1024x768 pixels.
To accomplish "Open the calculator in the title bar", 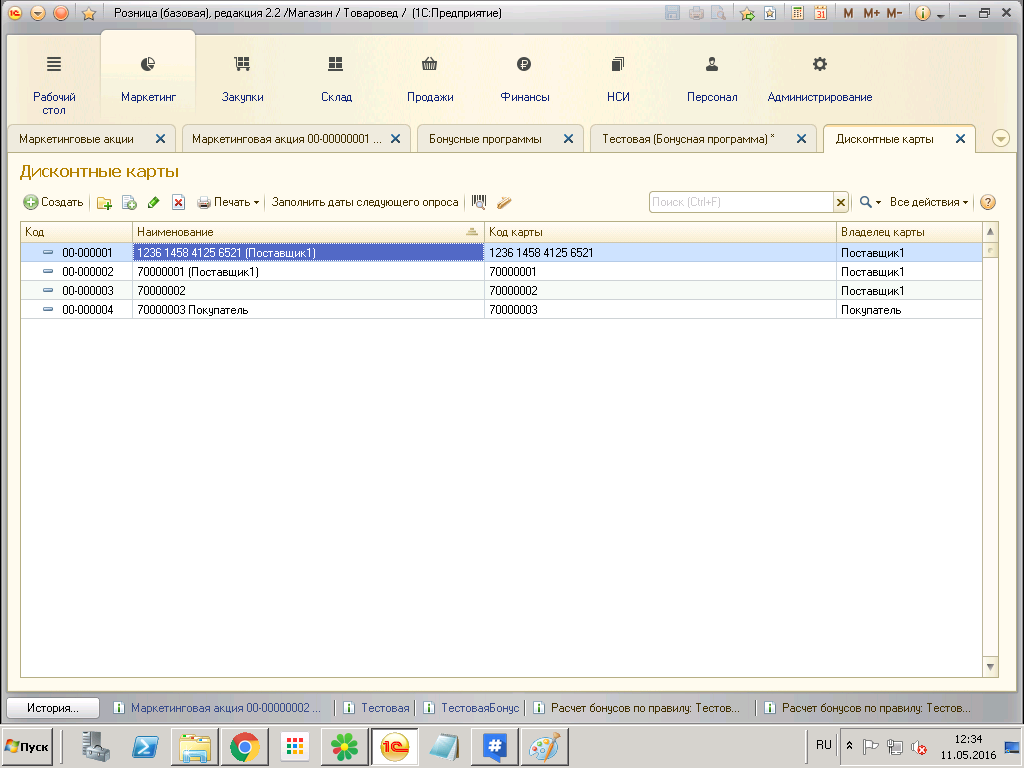I will (797, 13).
